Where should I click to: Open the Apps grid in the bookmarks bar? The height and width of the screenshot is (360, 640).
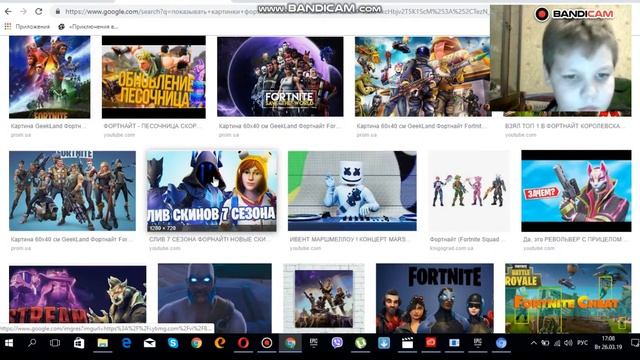pyautogui.click(x=8, y=27)
